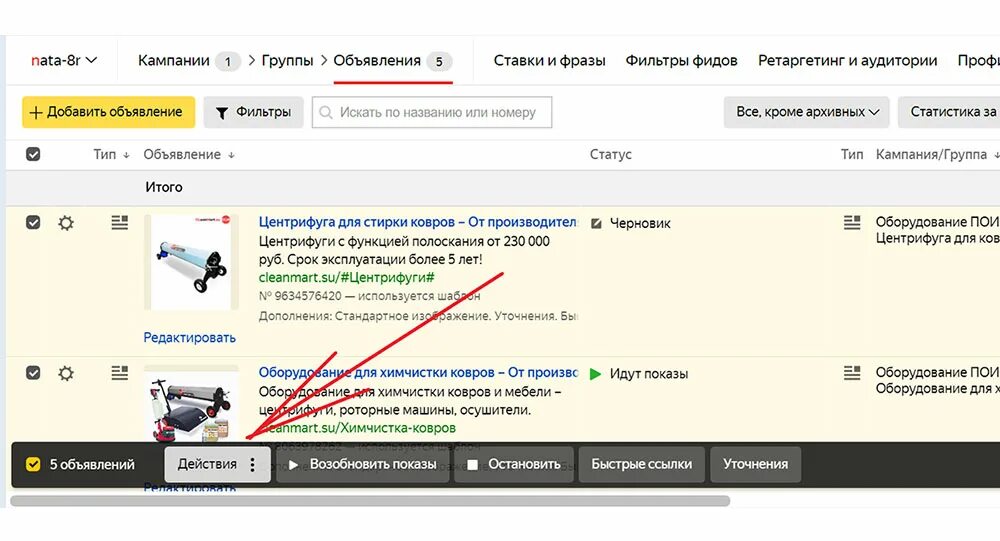Go to Кампании breadcrumb tab

pos(173,61)
